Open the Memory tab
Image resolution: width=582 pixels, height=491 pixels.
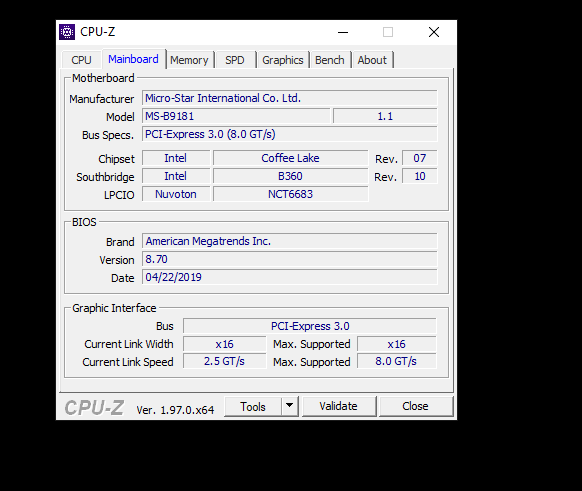coord(189,60)
